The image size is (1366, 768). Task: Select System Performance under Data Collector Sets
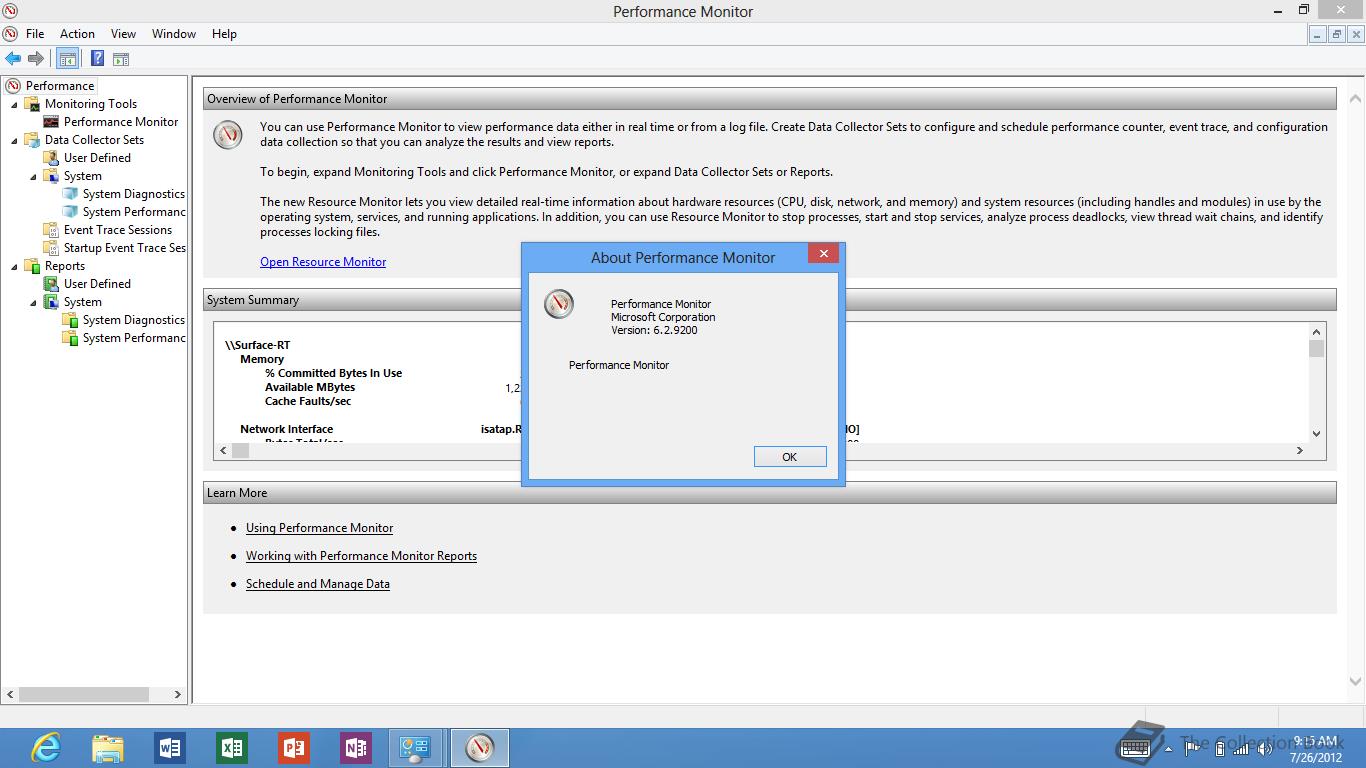point(134,212)
